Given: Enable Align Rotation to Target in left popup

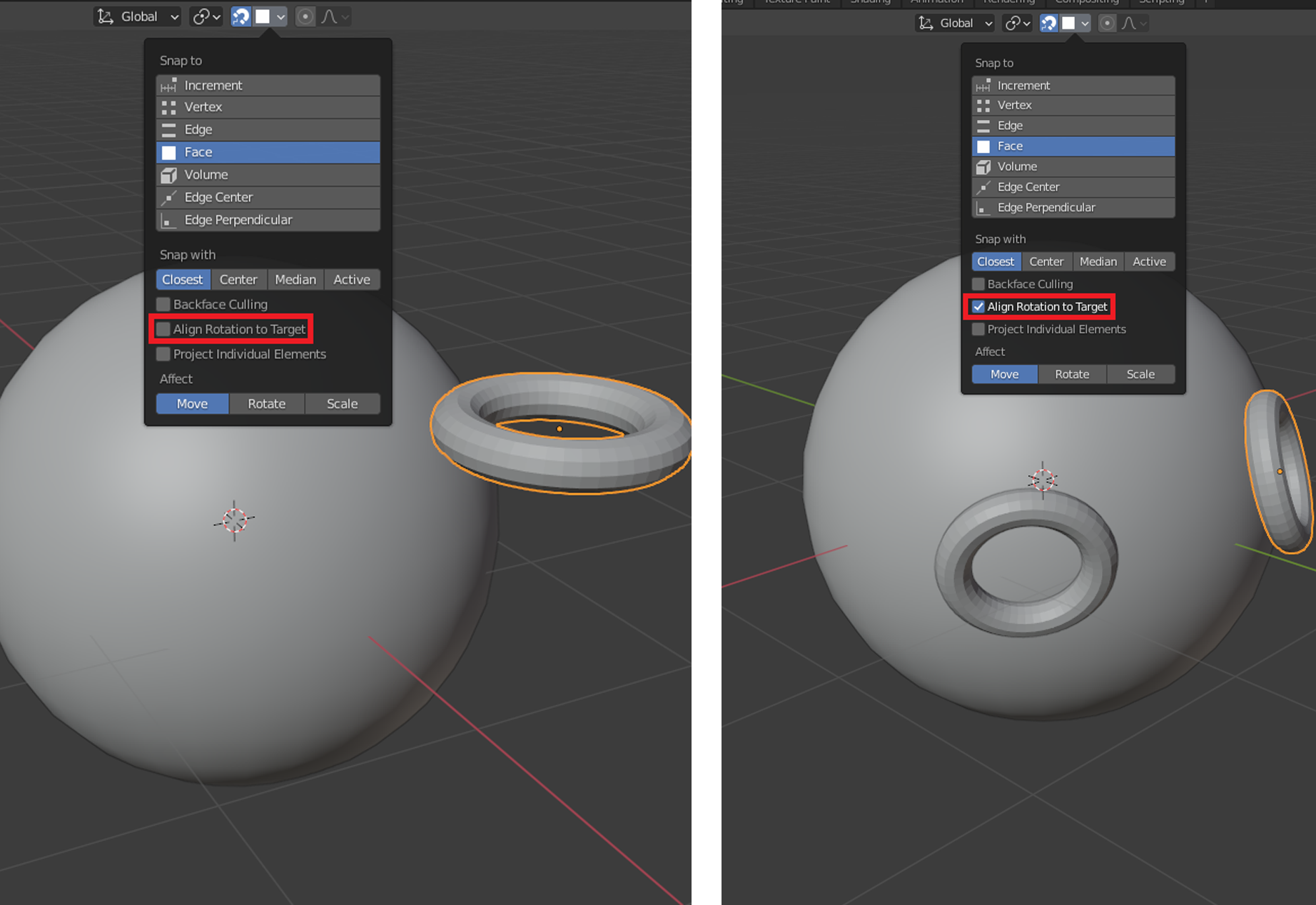Looking at the screenshot, I should click(163, 329).
